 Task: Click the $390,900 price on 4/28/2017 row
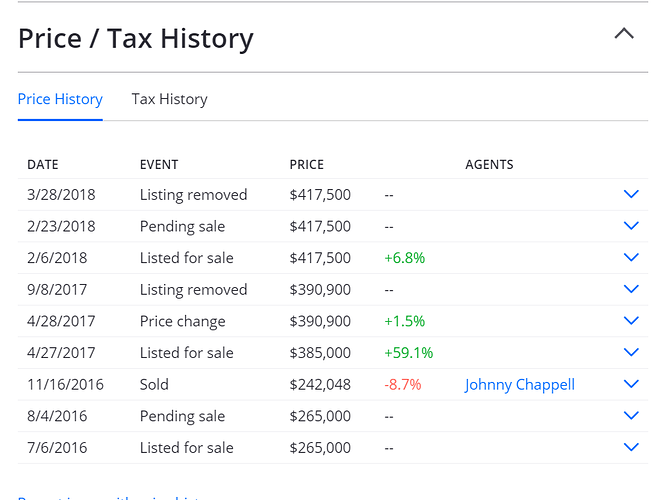320,321
